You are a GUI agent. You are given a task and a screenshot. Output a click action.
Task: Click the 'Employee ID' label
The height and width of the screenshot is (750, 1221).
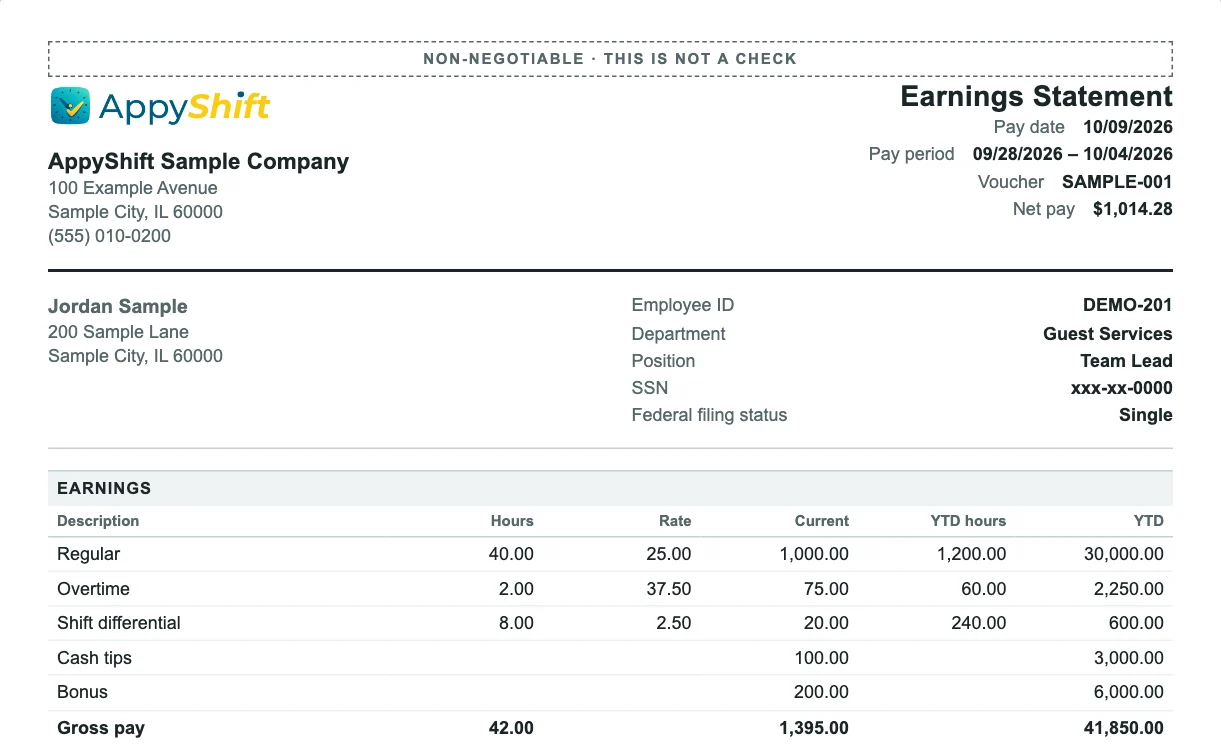tap(683, 306)
